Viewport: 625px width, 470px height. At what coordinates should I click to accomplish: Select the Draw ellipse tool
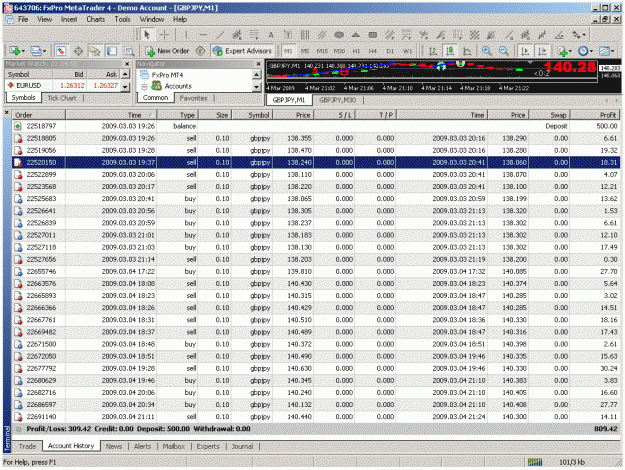pos(339,35)
